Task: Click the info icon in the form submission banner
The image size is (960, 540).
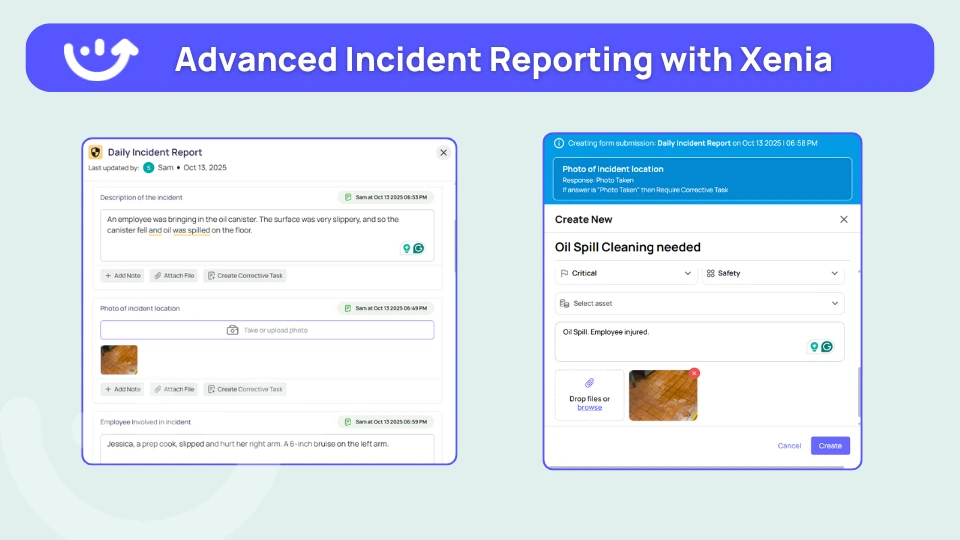Action: pyautogui.click(x=559, y=143)
